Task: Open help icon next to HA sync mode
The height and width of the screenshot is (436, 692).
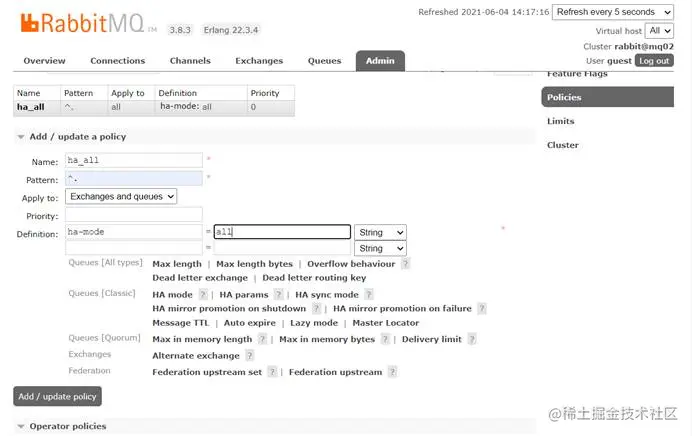Action: tap(369, 294)
